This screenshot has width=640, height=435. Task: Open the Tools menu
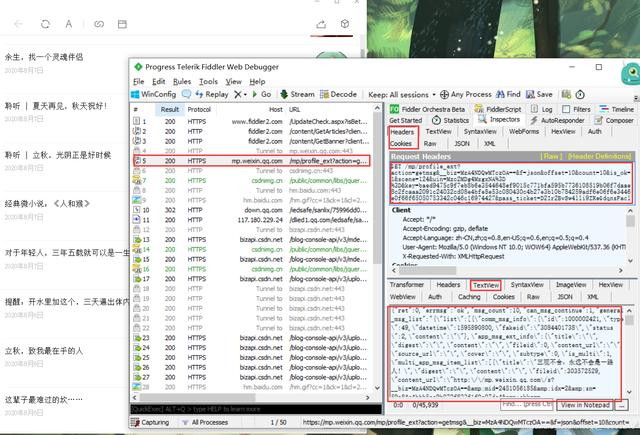(208, 81)
